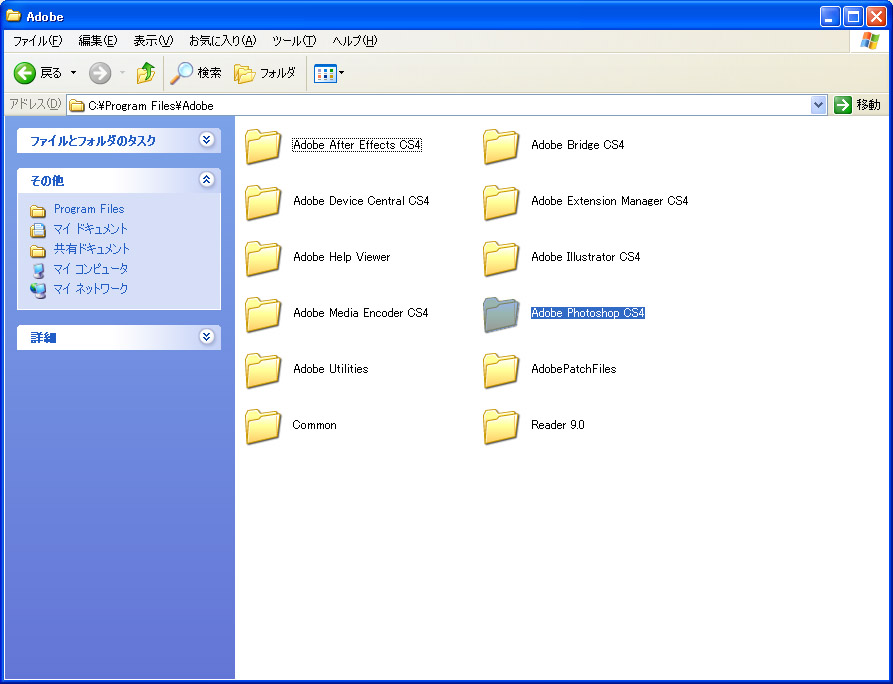
Task: Open the Back button history dropdown
Action: [x=73, y=73]
